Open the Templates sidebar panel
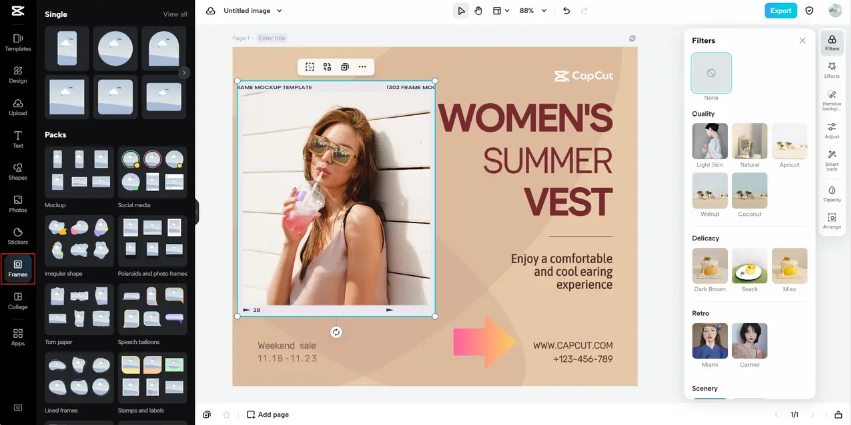This screenshot has width=851, height=425. [x=18, y=42]
